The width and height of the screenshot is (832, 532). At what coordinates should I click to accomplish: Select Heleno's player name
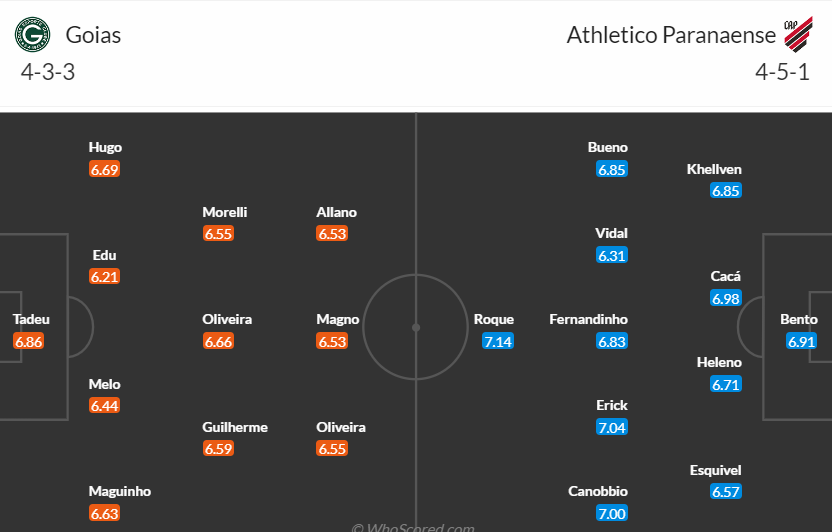point(719,363)
